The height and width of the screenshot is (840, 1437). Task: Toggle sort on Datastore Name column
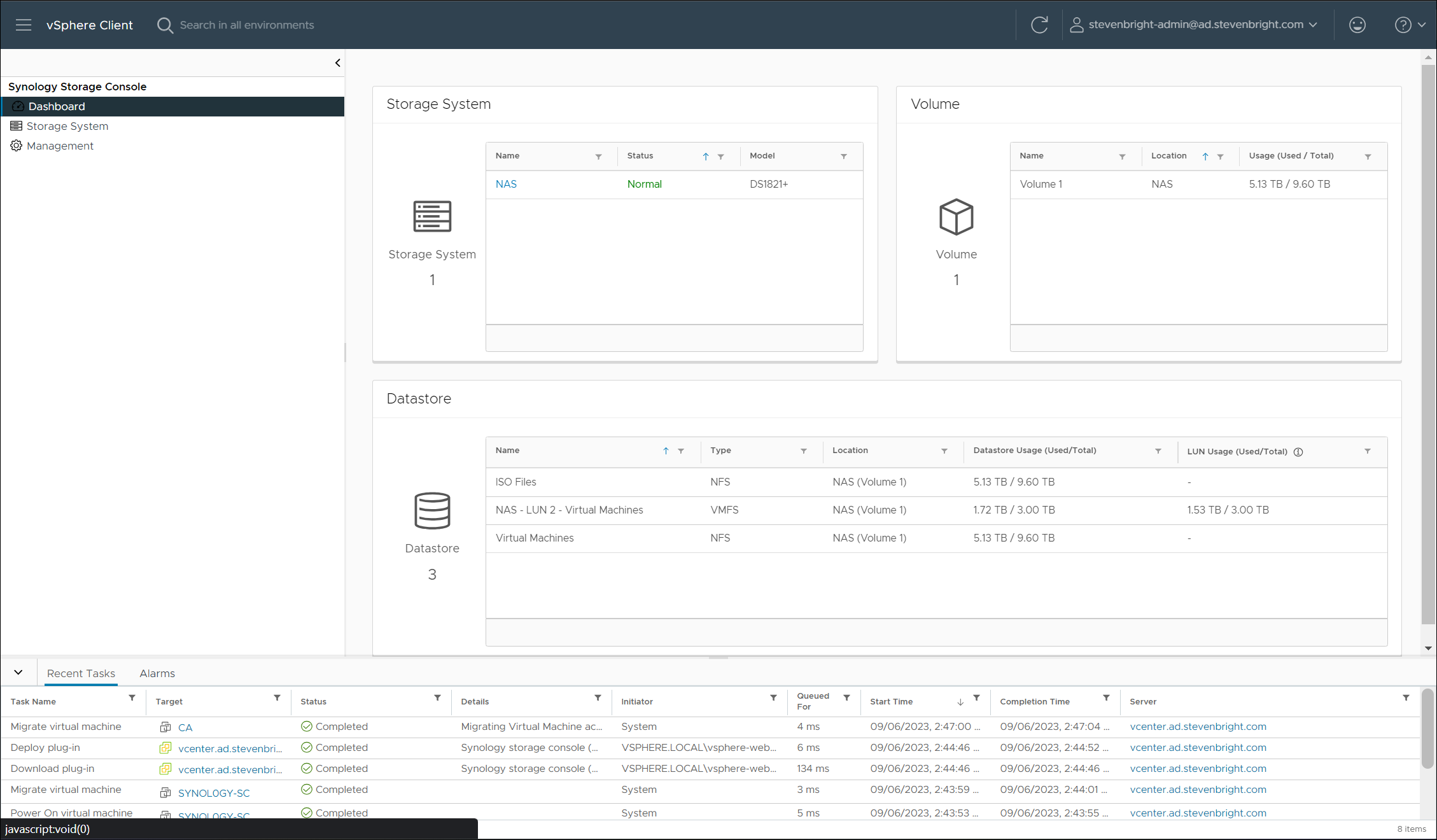coord(666,451)
